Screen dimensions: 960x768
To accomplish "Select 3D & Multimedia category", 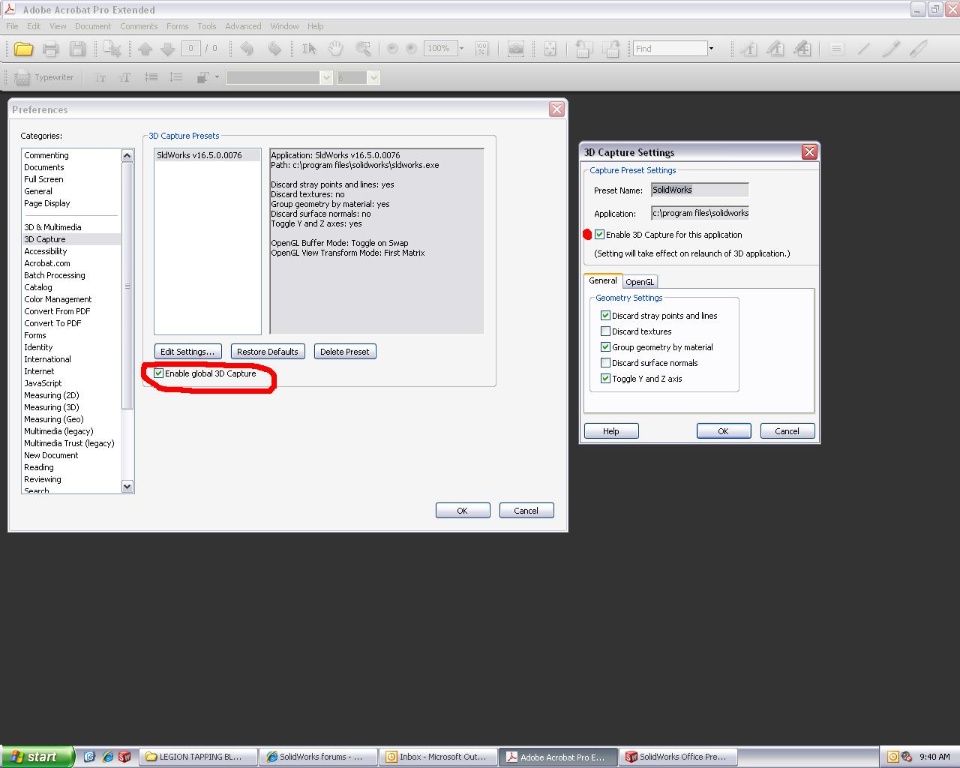I will tap(53, 227).
